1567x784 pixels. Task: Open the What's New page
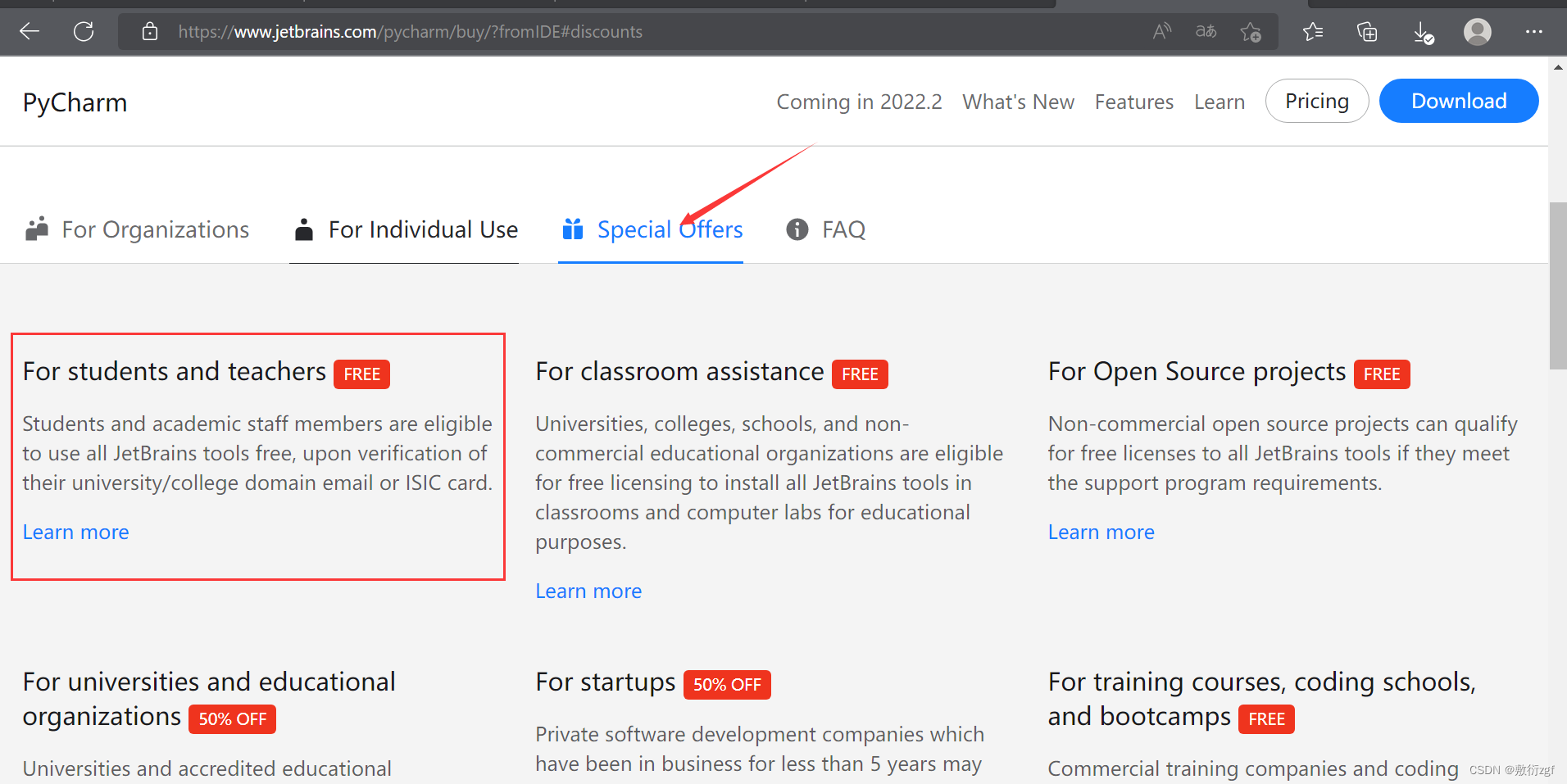[1018, 102]
